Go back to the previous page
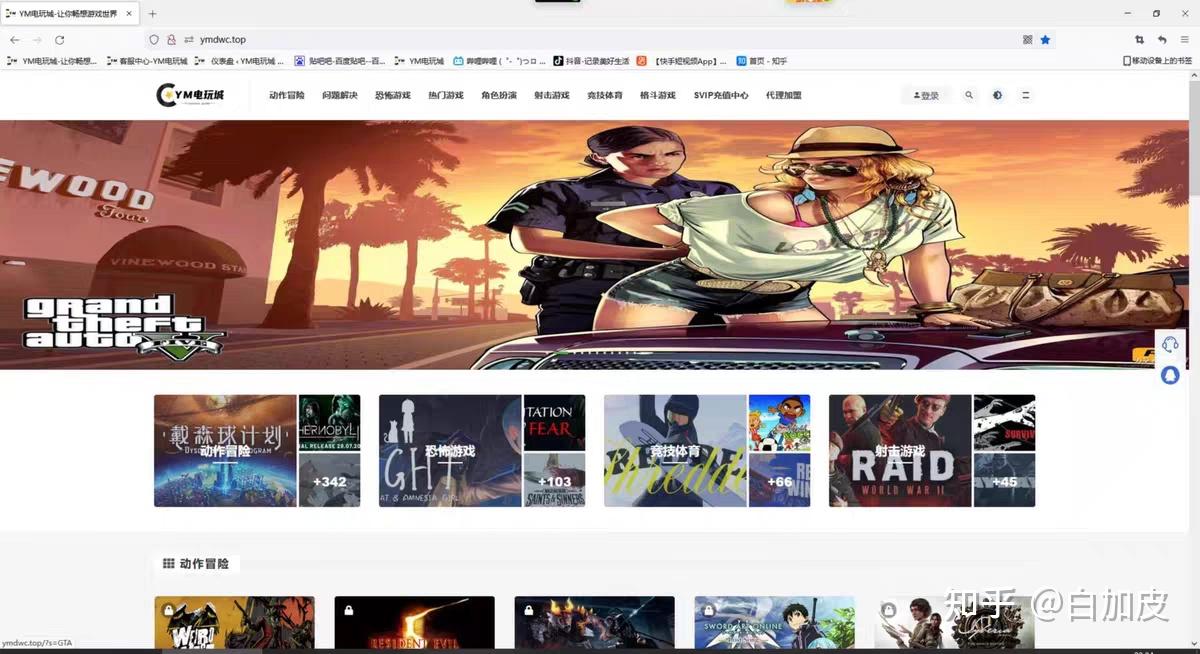The height and width of the screenshot is (654, 1200). (x=15, y=39)
